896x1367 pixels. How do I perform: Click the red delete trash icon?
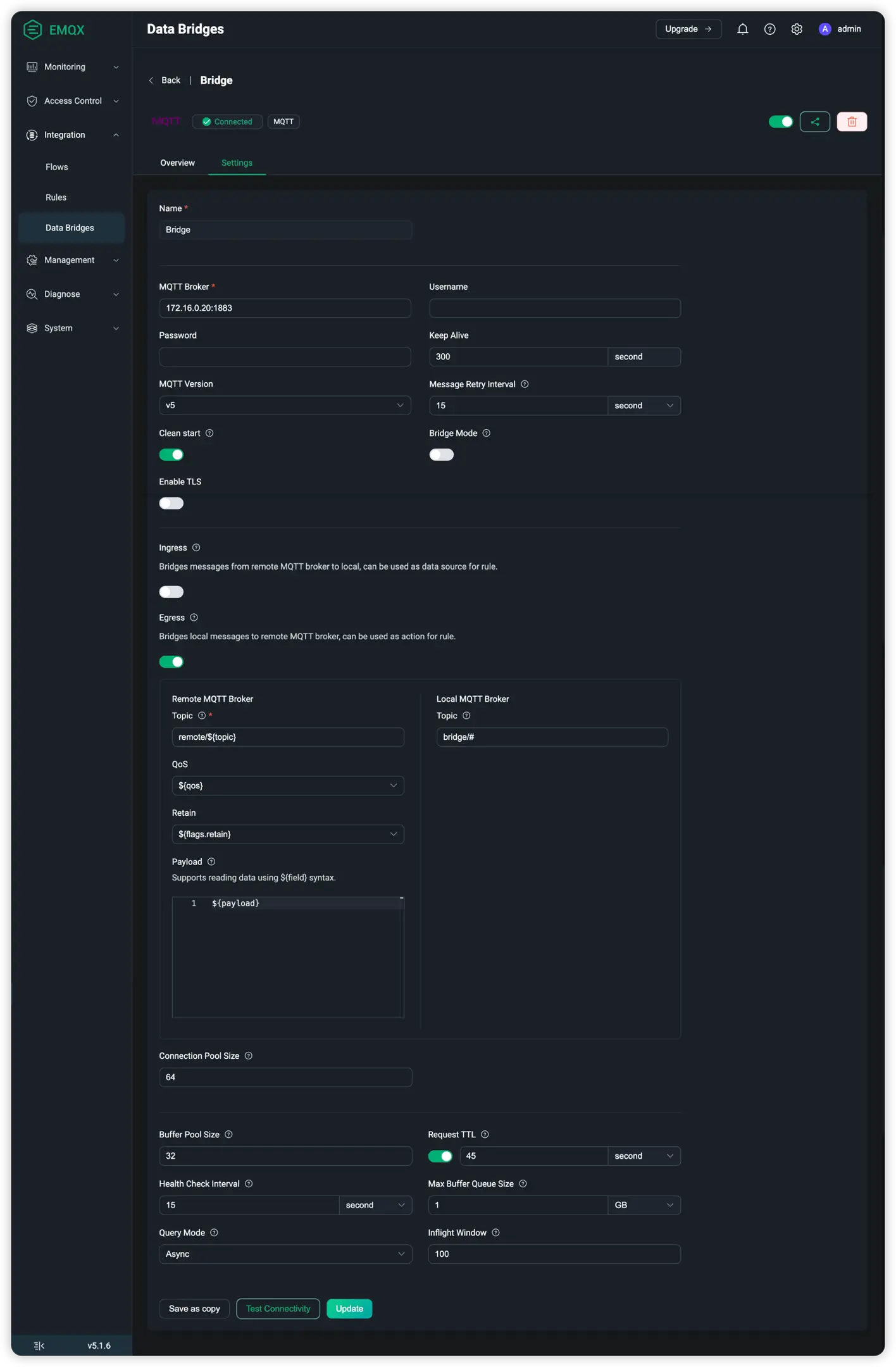tap(852, 122)
